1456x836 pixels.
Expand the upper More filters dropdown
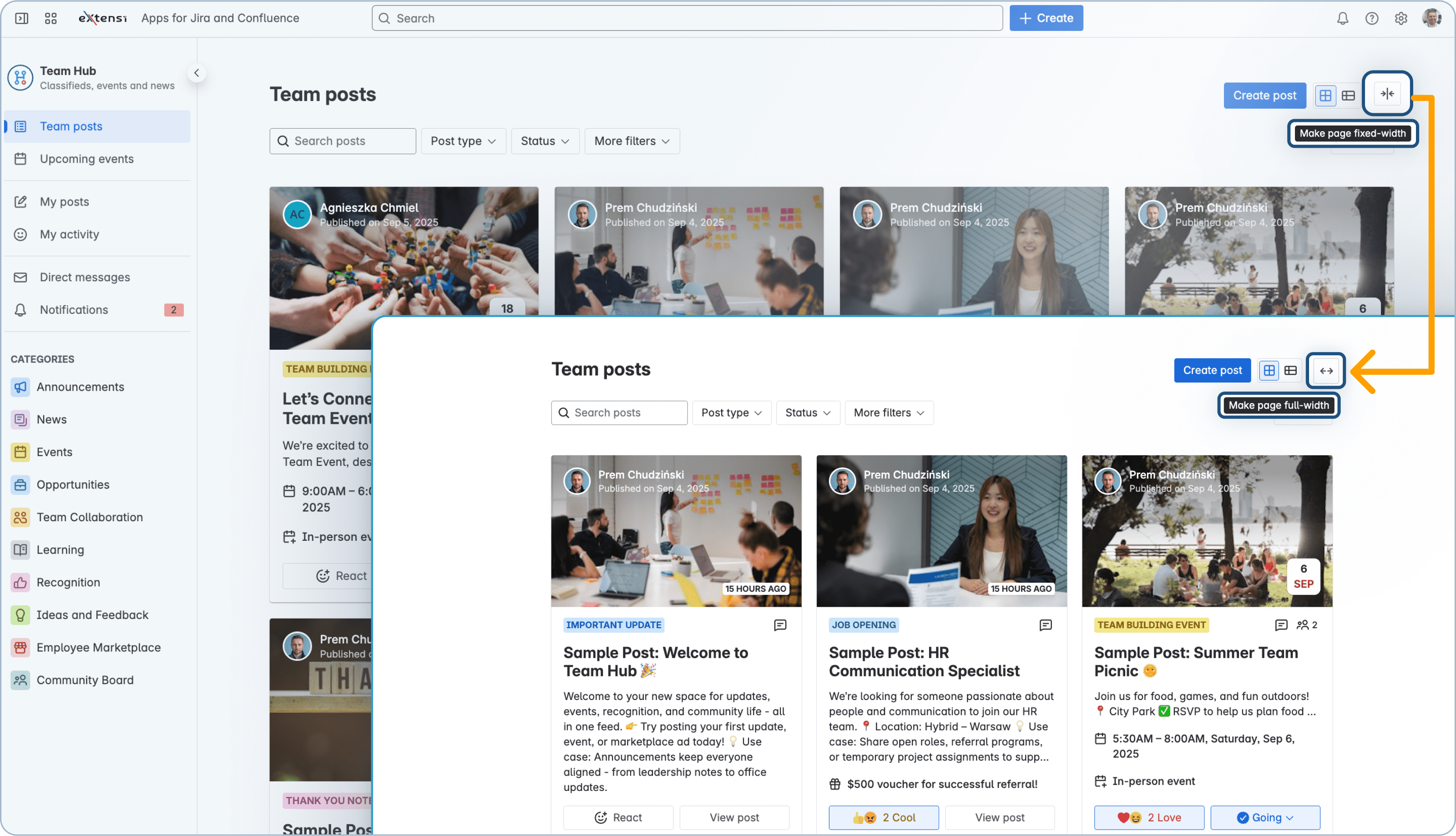(632, 141)
